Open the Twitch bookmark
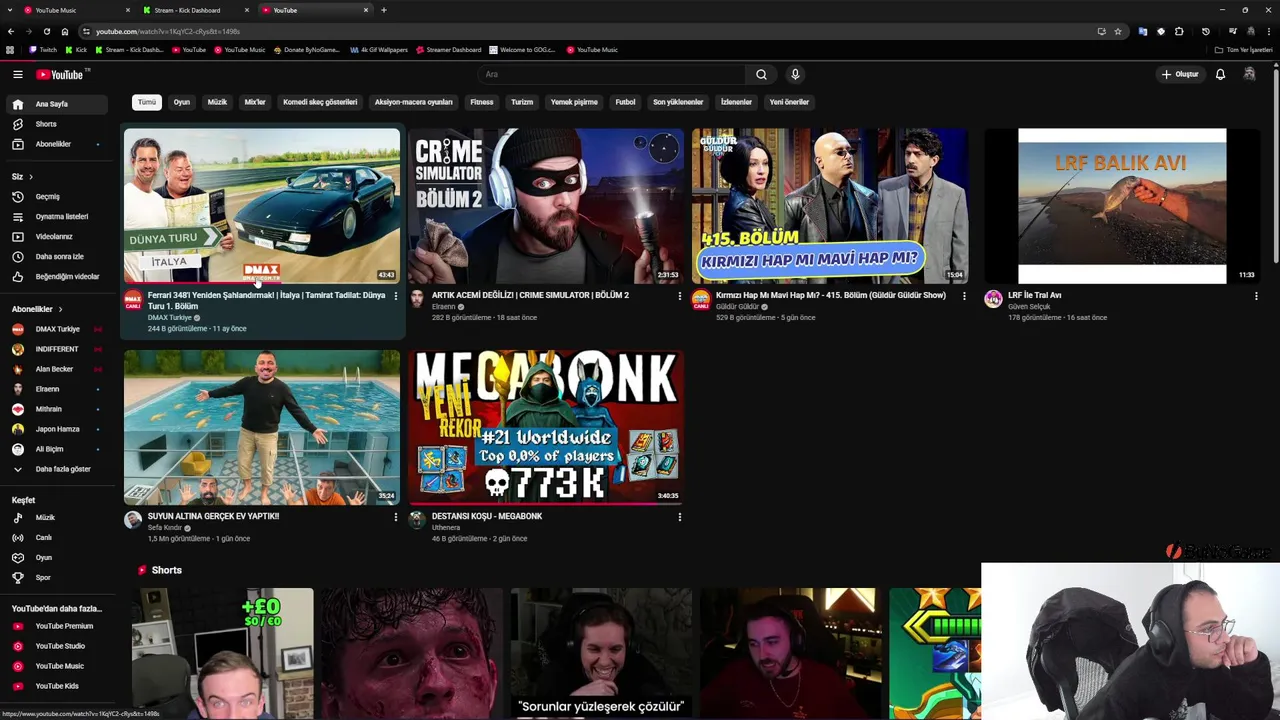The height and width of the screenshot is (720, 1280). pos(43,49)
